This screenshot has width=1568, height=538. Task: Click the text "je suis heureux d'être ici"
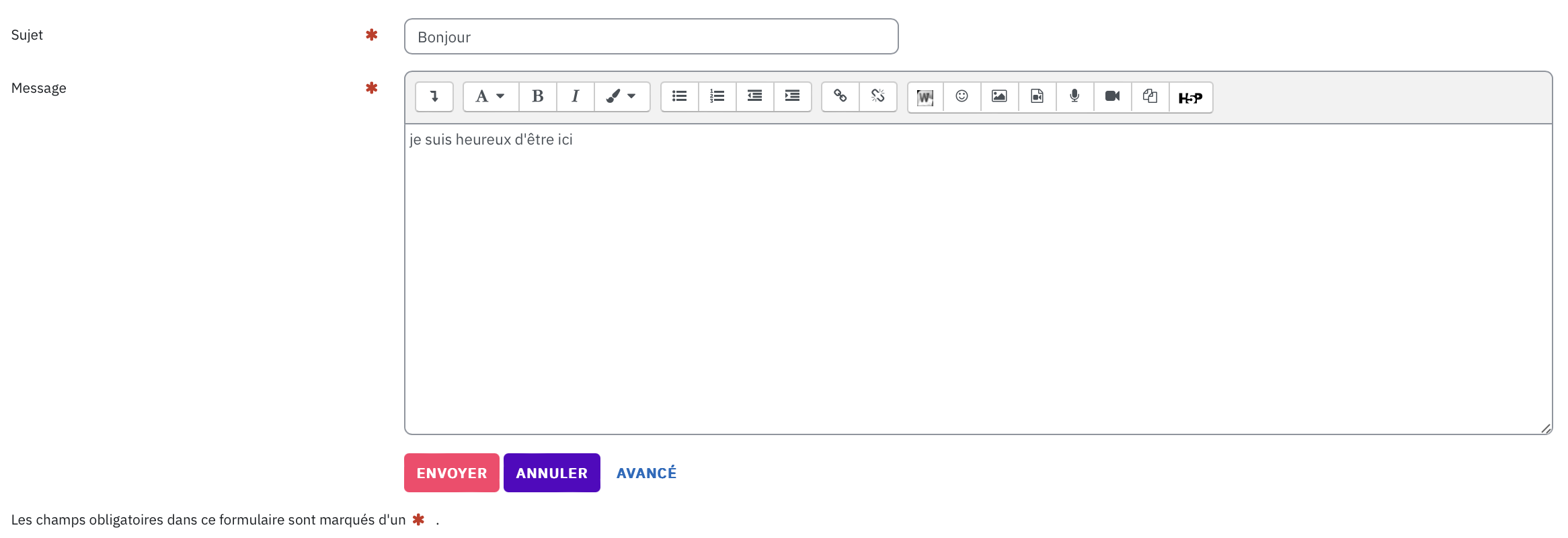[491, 140]
